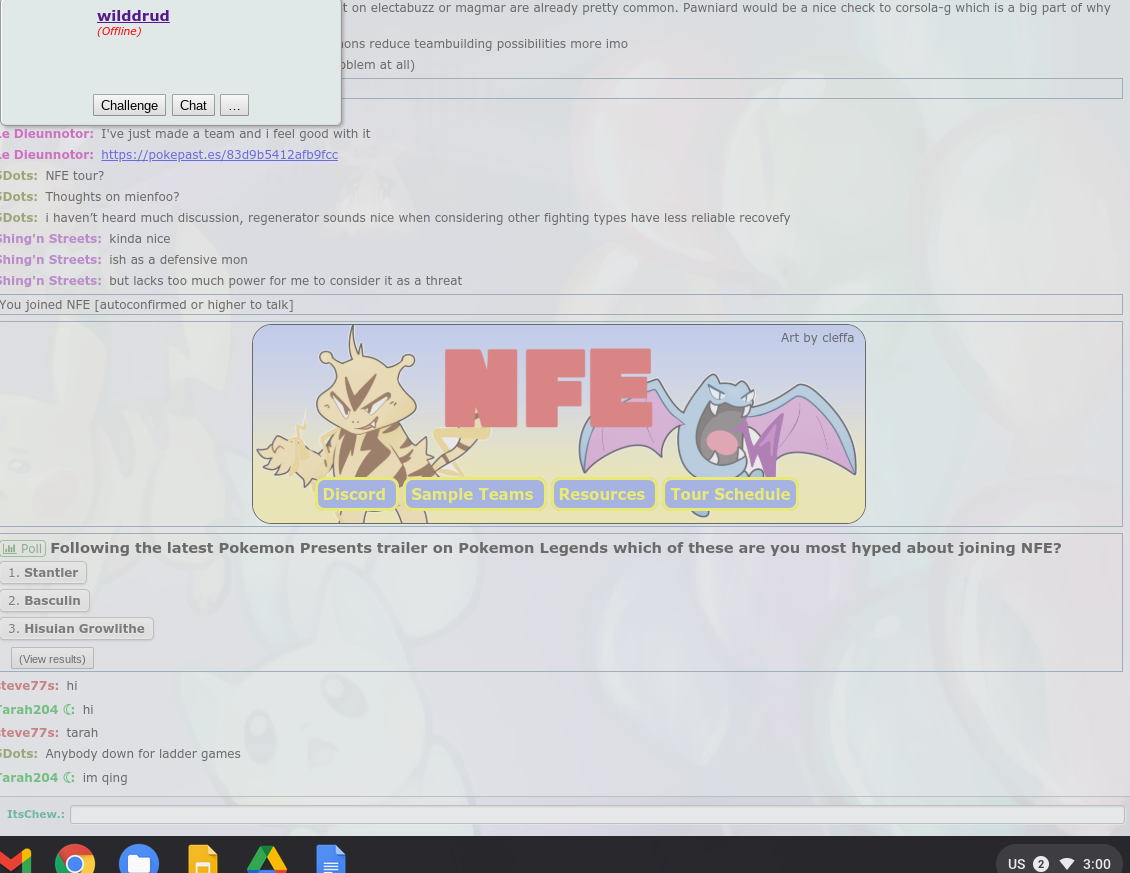
Task: Open Google Slides shelf icon
Action: 203,859
